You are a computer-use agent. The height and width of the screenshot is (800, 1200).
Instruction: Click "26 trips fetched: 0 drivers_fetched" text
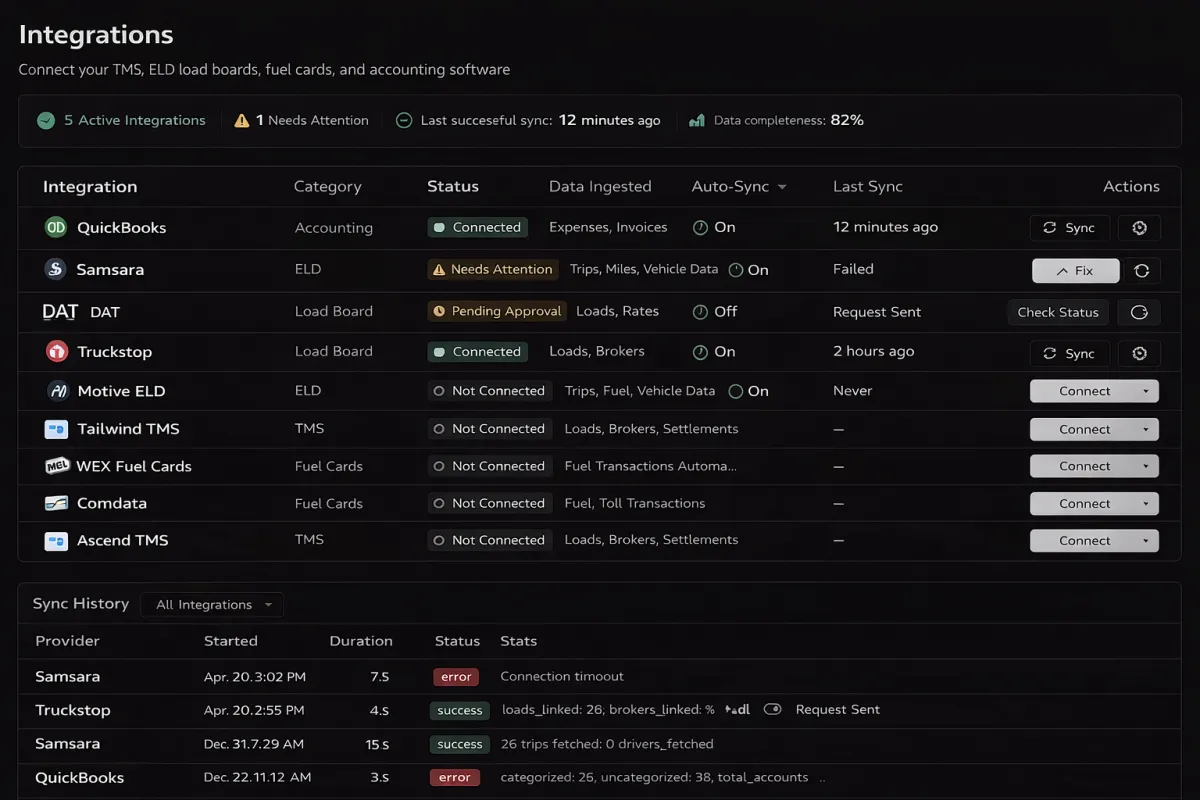pyautogui.click(x=607, y=744)
